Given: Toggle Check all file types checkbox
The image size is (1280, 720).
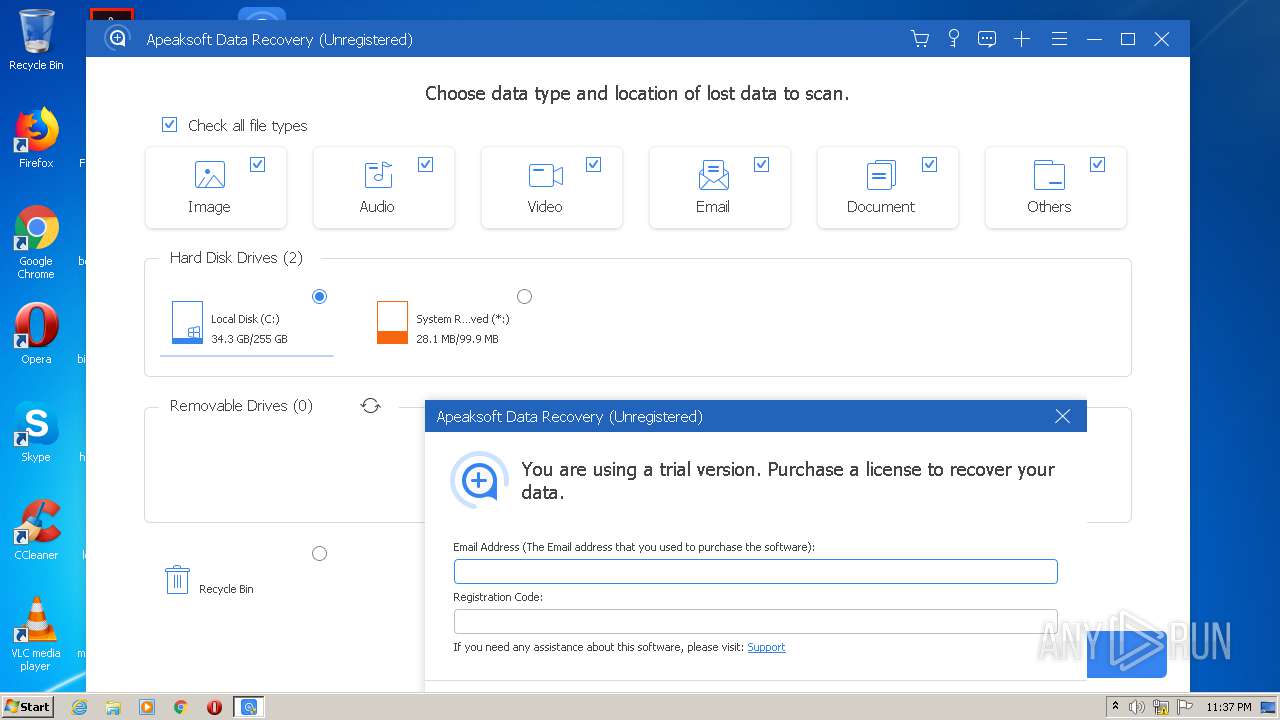Looking at the screenshot, I should pos(169,125).
